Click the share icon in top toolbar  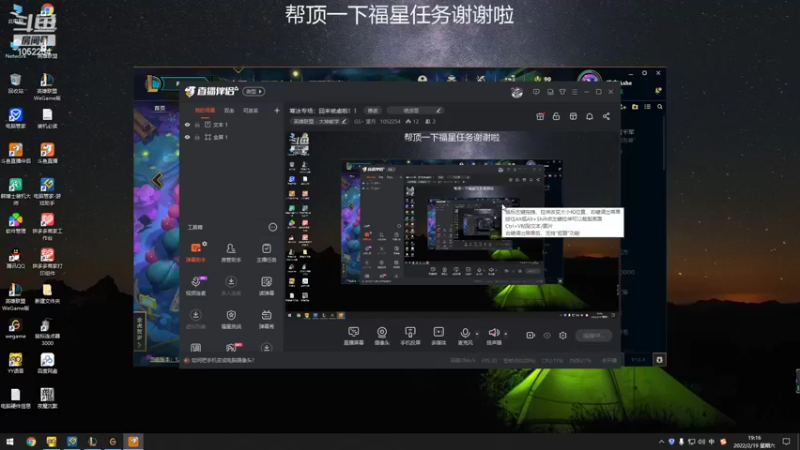(606, 116)
